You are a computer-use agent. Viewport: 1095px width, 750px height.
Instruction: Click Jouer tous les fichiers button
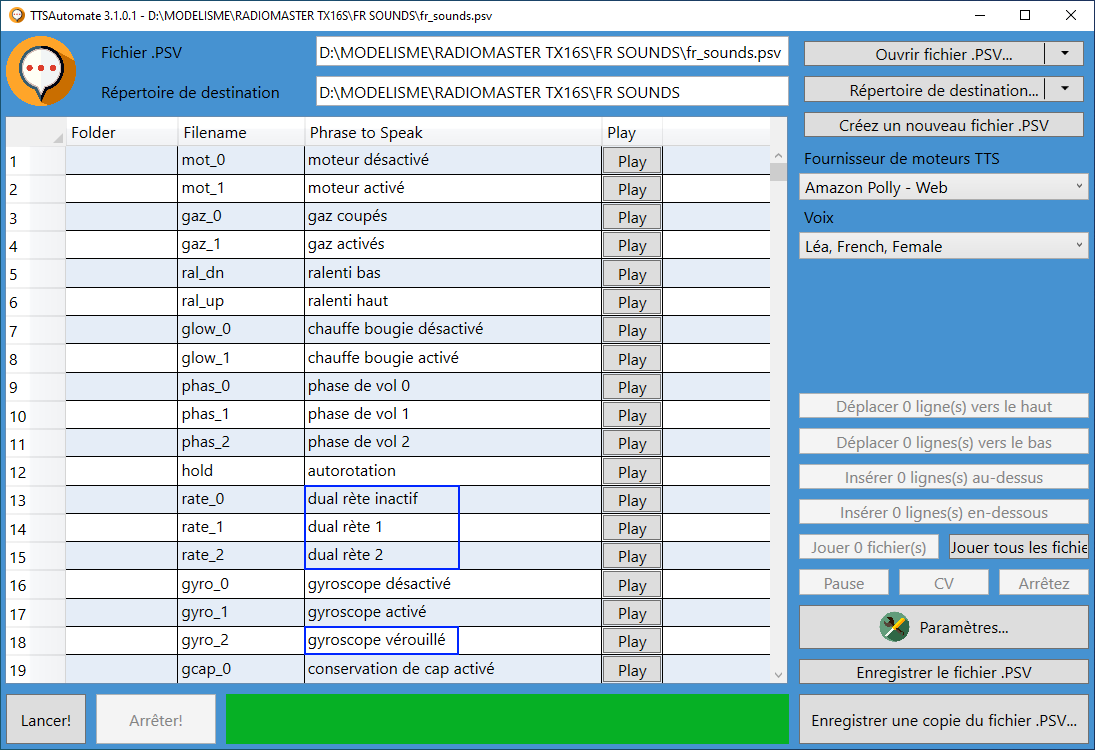pos(1018,547)
